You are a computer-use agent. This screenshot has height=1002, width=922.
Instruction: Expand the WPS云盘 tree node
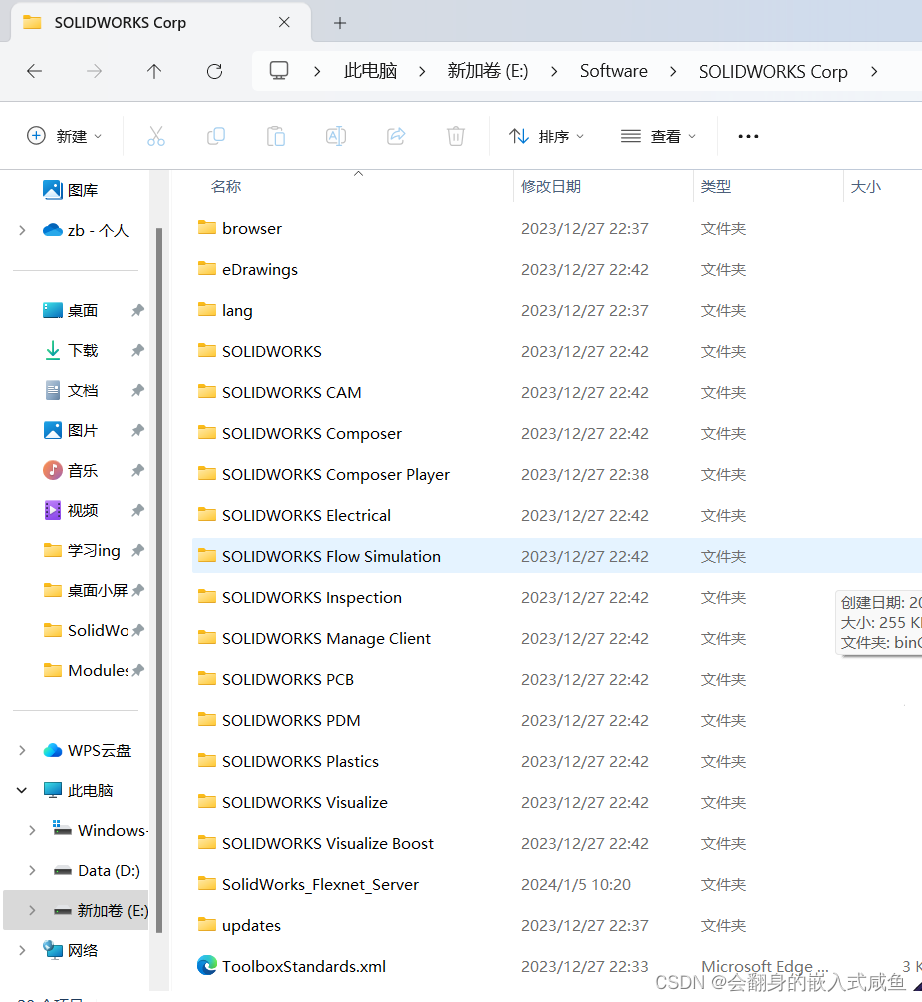tap(22, 750)
